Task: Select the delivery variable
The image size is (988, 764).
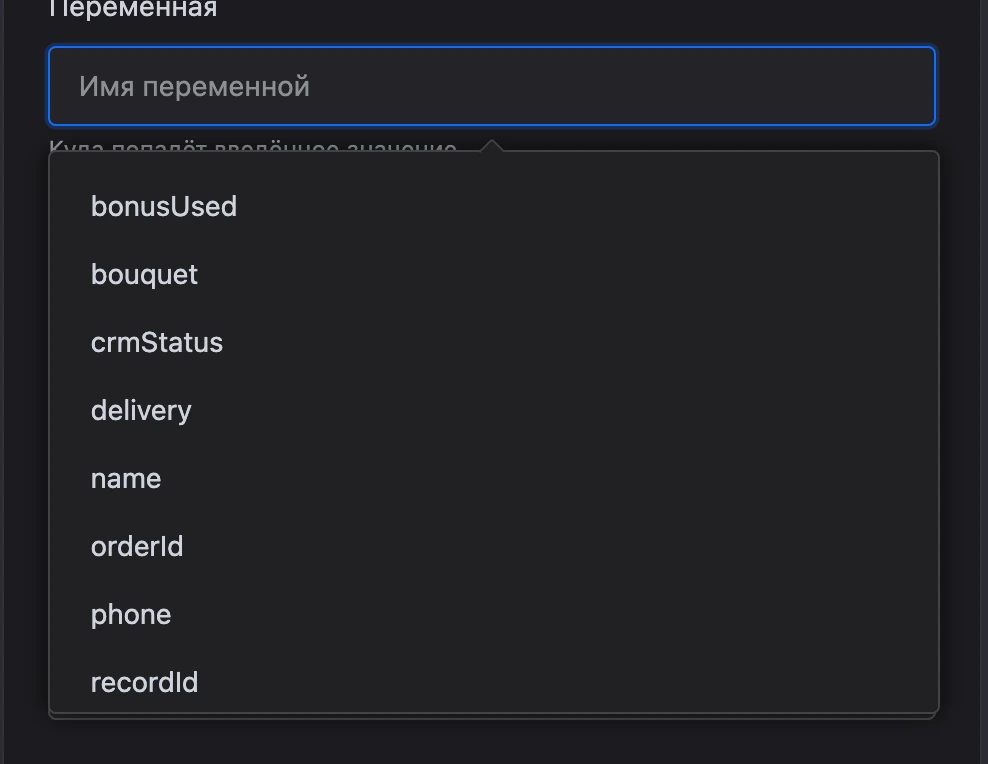Action: (x=493, y=411)
